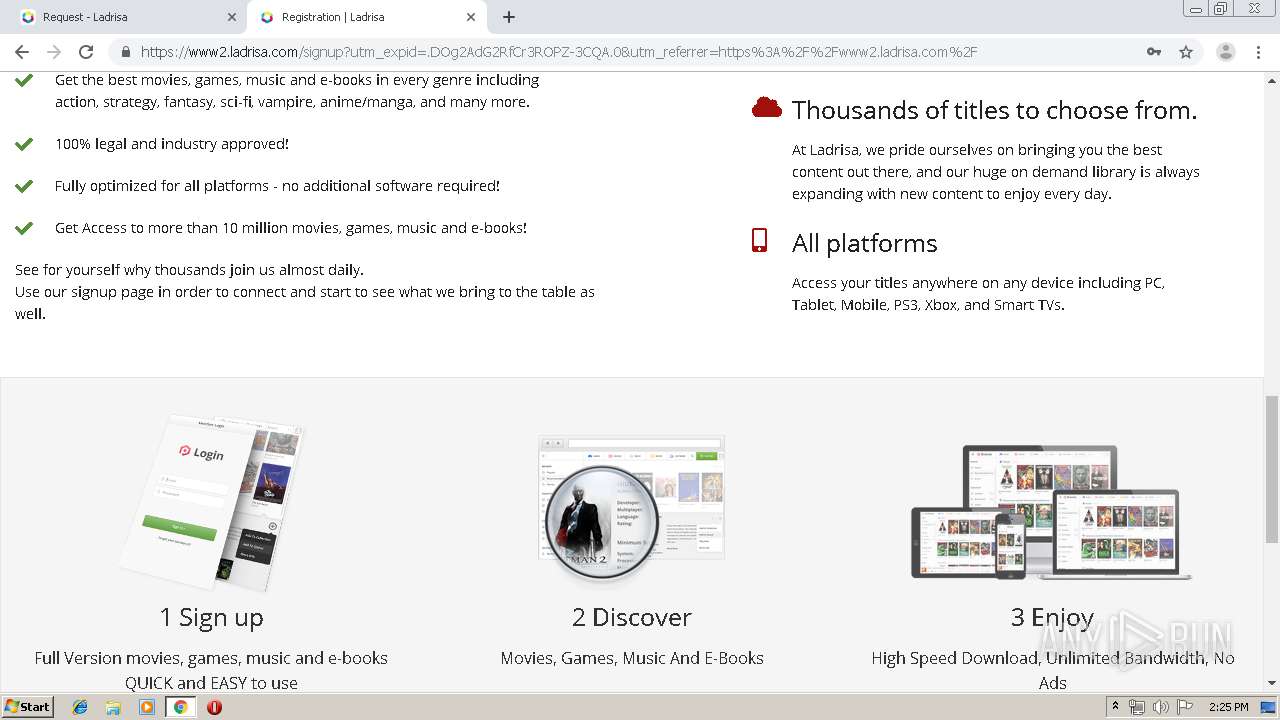Click the 2:25 PM system clock
This screenshot has height=720, width=1280.
1229,707
